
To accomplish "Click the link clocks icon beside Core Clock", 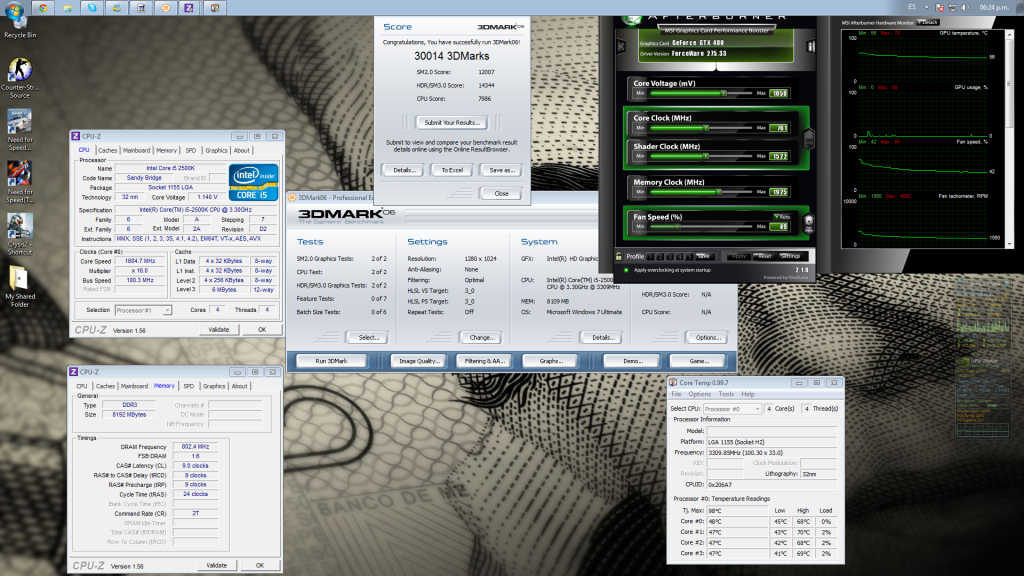I will coord(808,138).
